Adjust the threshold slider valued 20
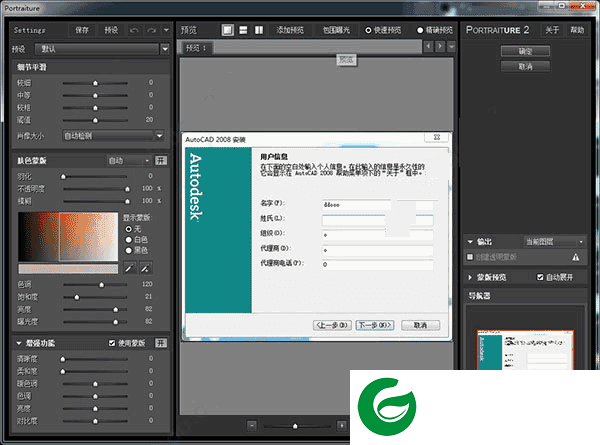The height and width of the screenshot is (445, 600). pos(95,120)
